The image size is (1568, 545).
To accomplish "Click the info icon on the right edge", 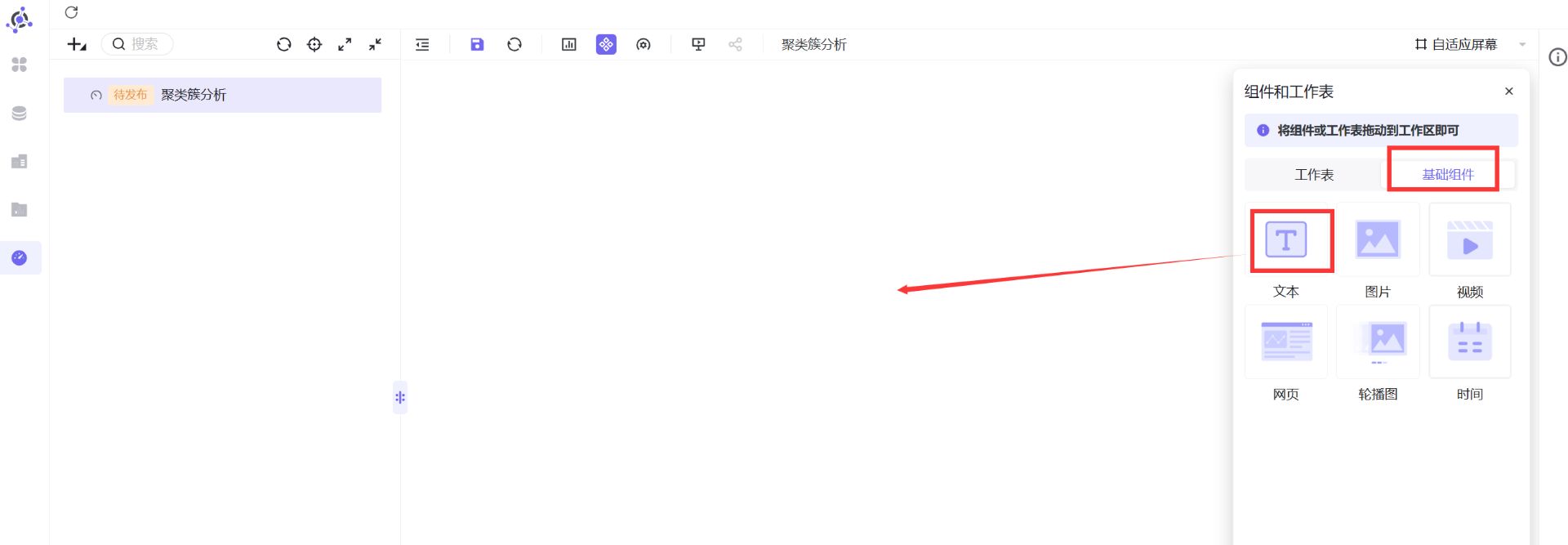I will click(1558, 57).
